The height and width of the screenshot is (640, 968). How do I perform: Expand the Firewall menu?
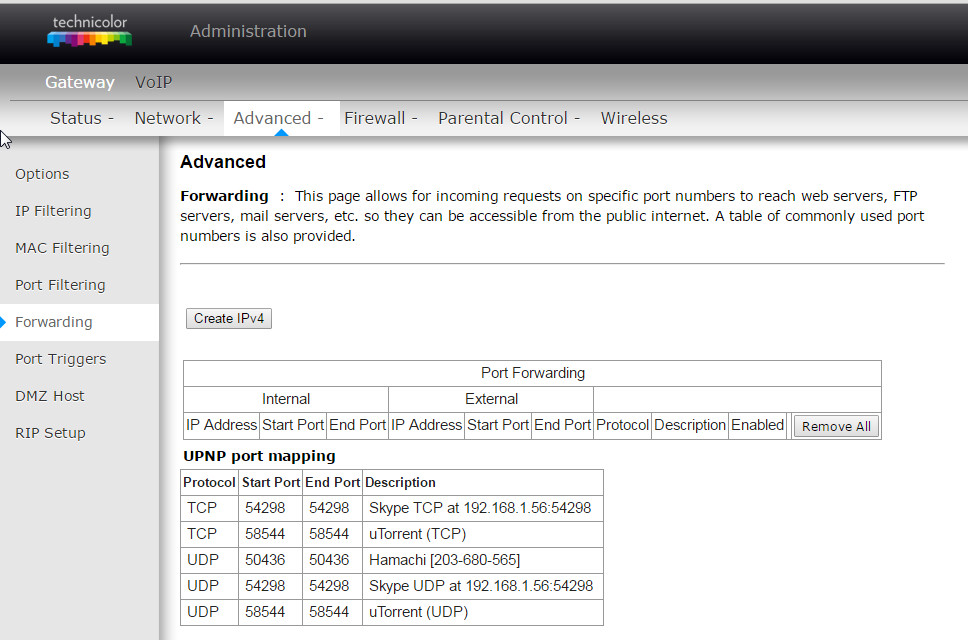click(381, 118)
